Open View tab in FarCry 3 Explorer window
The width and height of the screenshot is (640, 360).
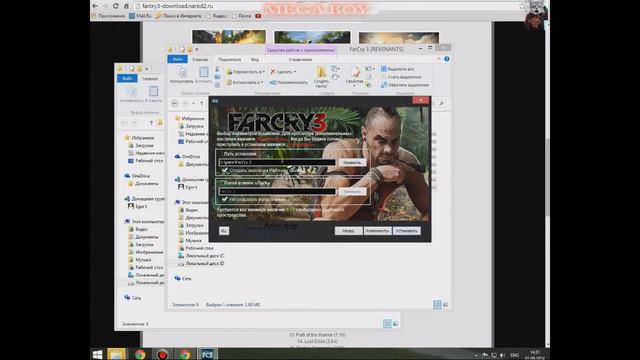coord(255,60)
